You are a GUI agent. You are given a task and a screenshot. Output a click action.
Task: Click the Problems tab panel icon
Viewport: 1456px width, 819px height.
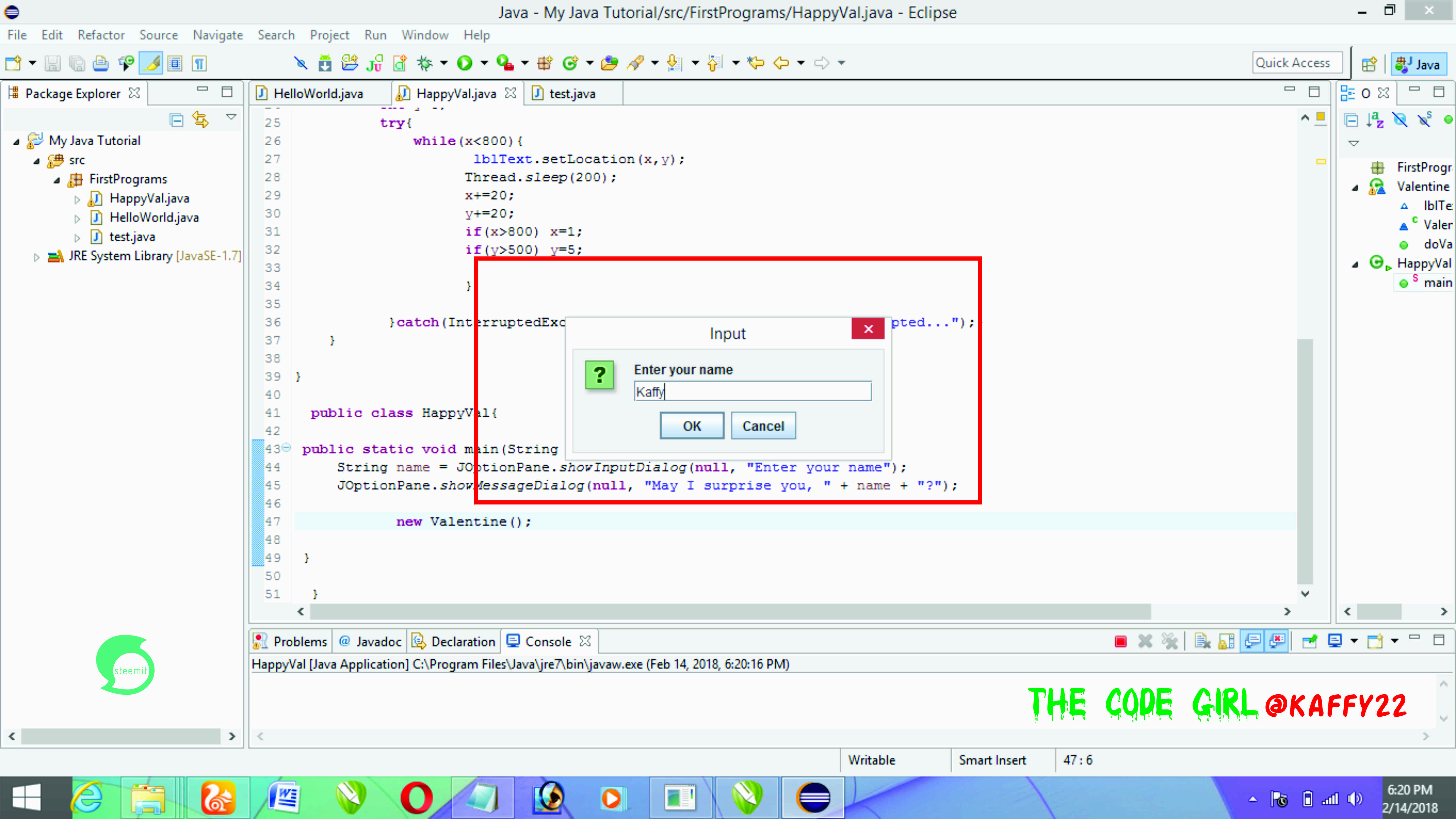pyautogui.click(x=262, y=641)
